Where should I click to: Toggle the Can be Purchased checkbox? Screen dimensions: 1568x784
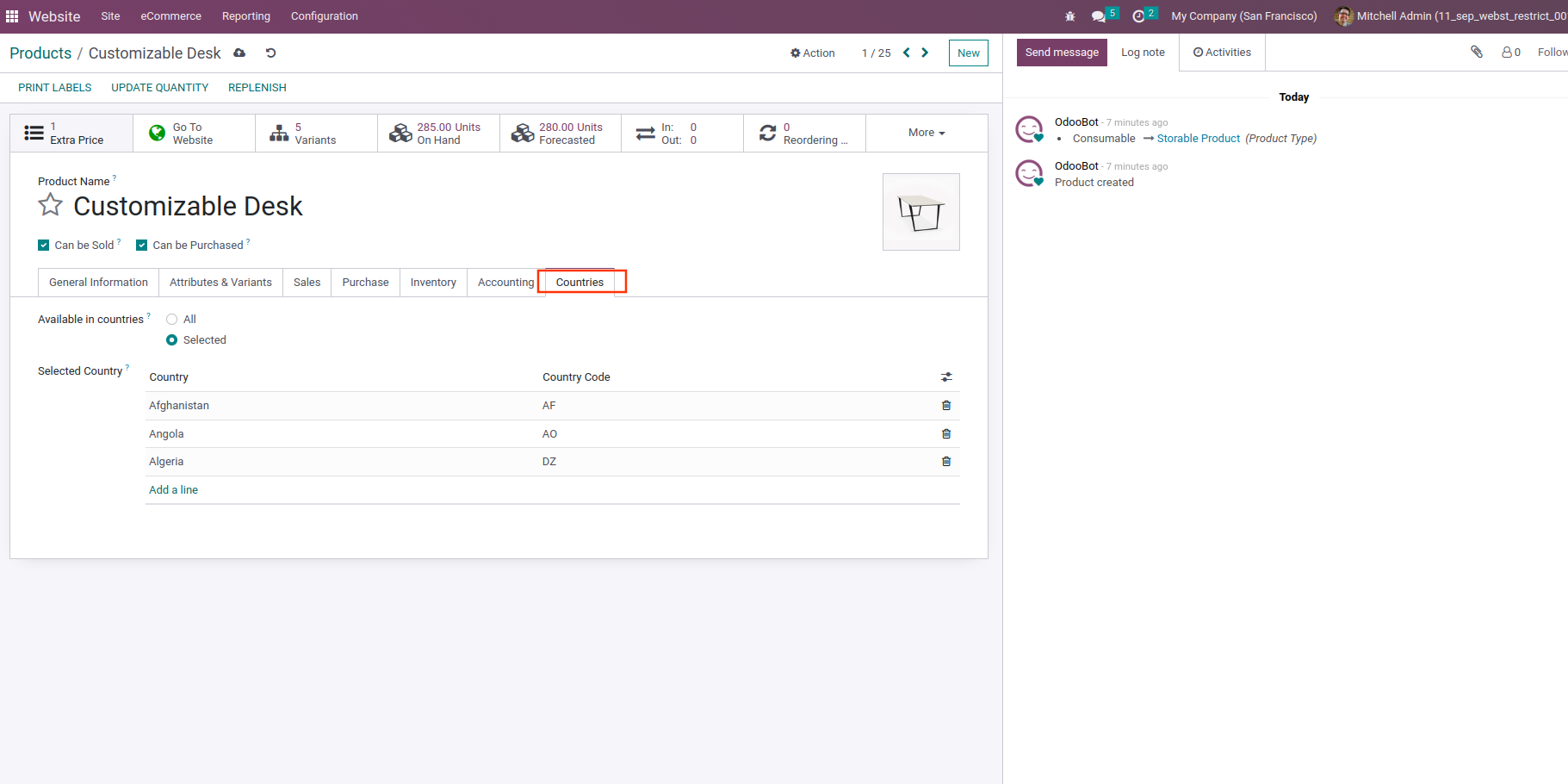(142, 246)
